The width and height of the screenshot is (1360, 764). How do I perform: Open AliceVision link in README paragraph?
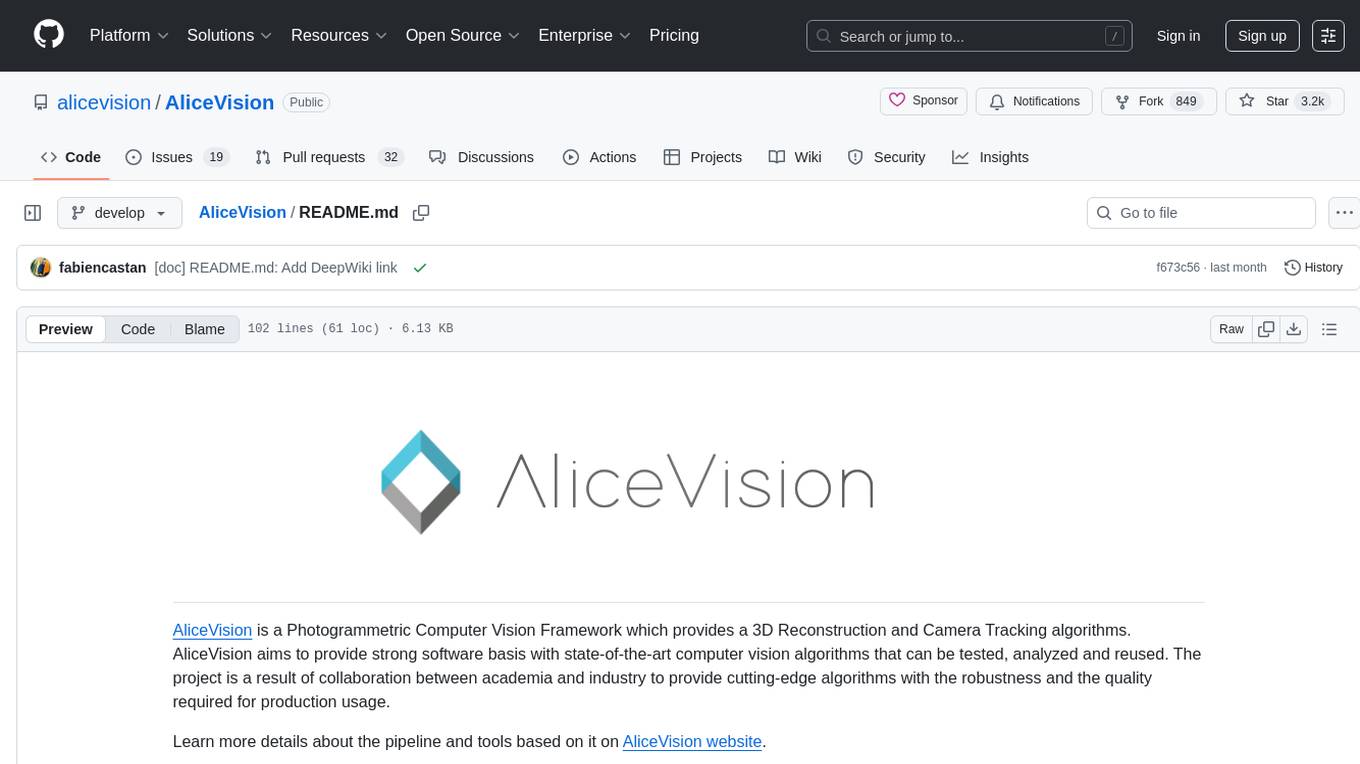click(212, 630)
